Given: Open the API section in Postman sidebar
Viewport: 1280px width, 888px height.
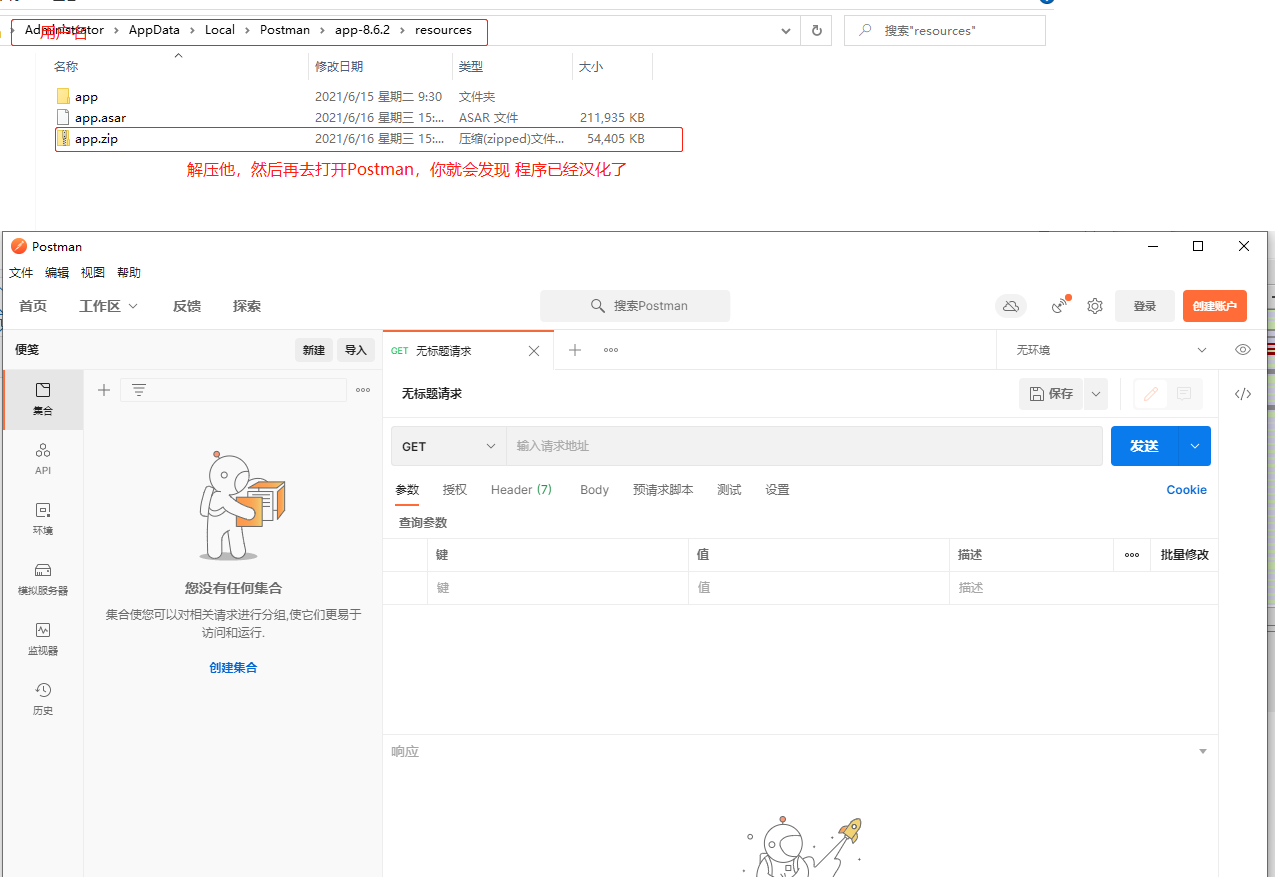Looking at the screenshot, I should tap(43, 459).
